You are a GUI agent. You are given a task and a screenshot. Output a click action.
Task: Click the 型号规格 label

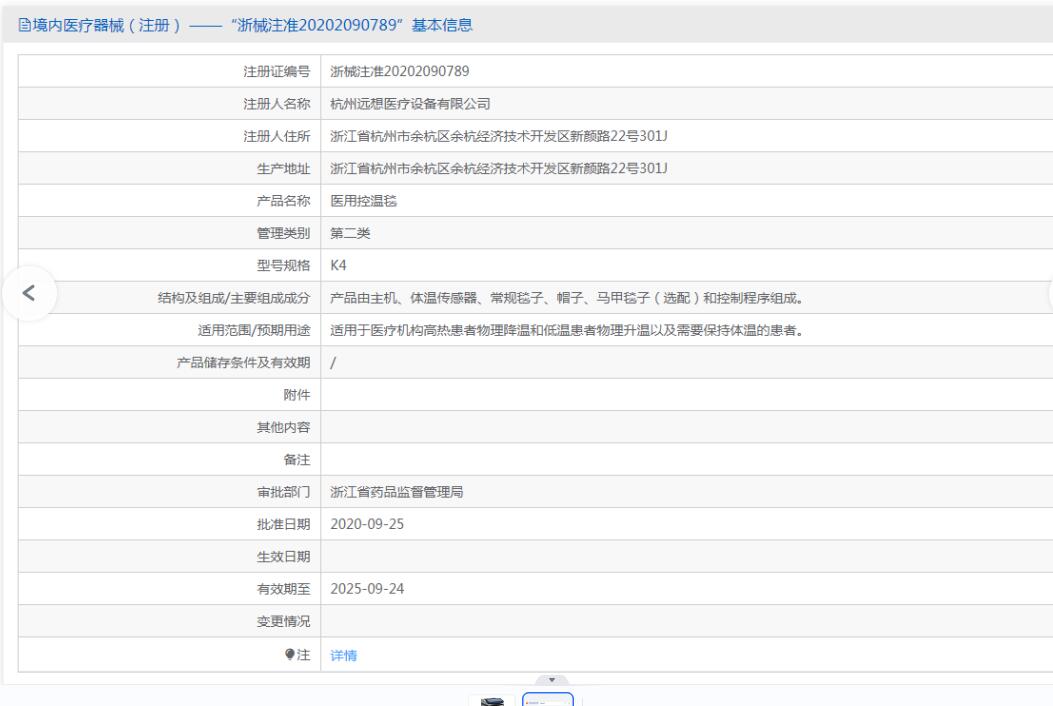[283, 265]
